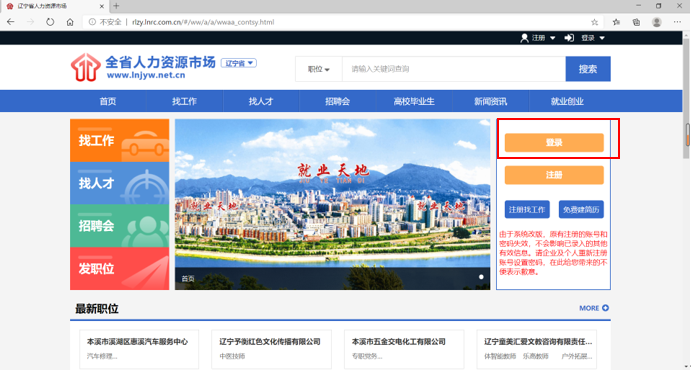691x370 pixels.
Task: Open a new browser tab with plus
Action: click(x=116, y=6)
